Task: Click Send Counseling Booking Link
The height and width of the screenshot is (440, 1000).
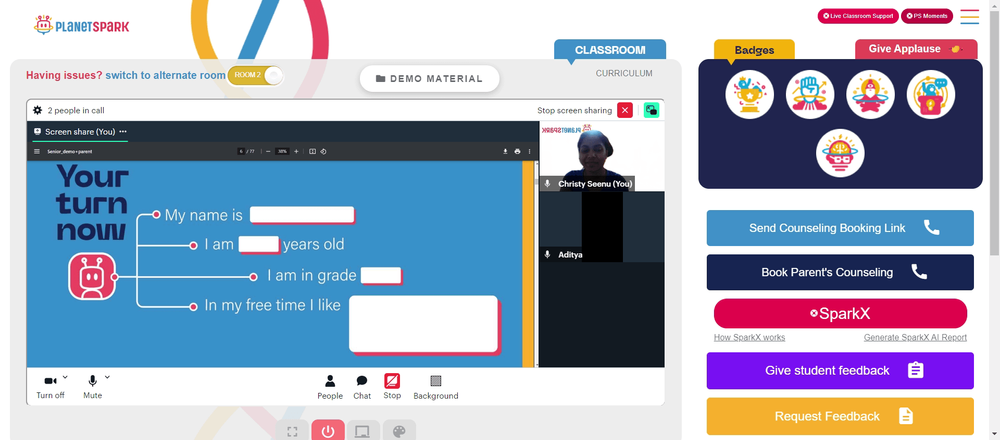Action: [840, 228]
